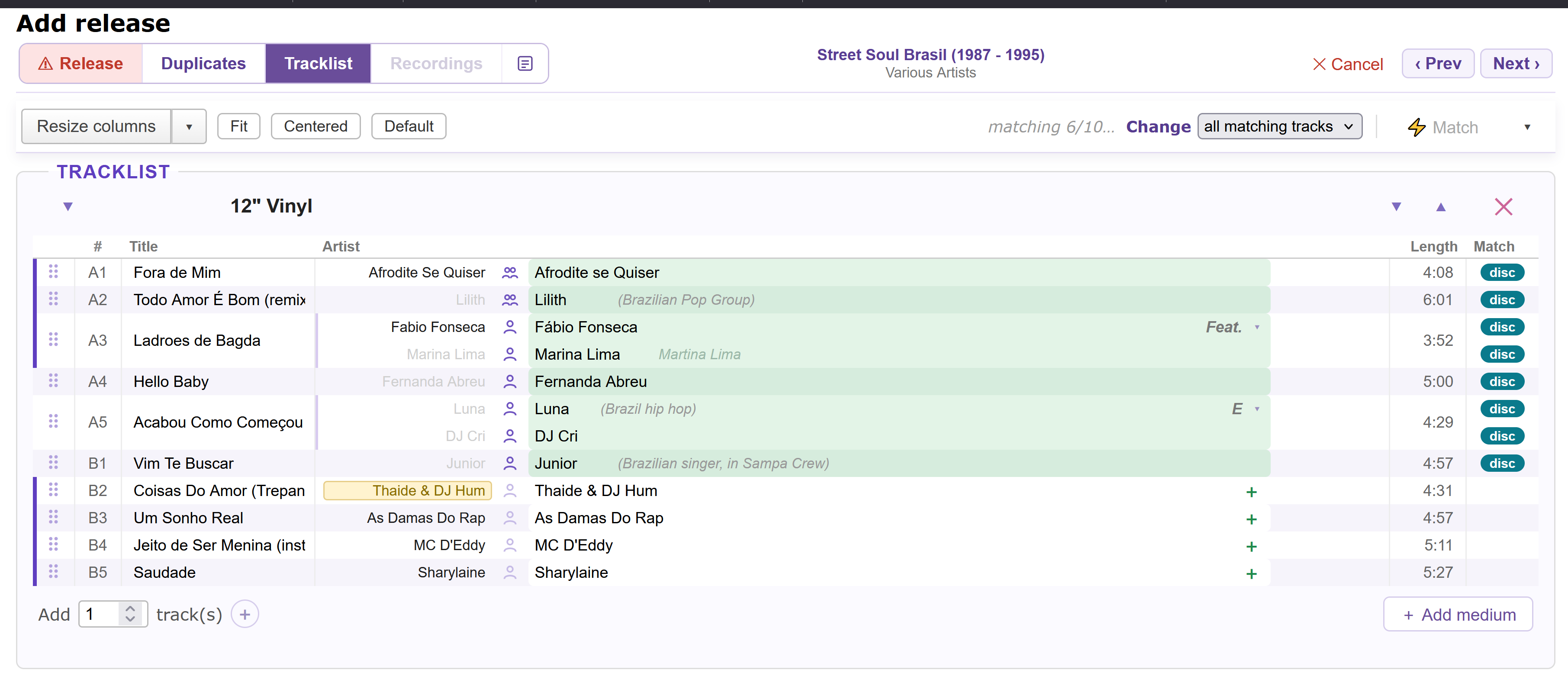Toggle the disc match badge for track A1
Screen dimensions: 1568x699
click(x=1502, y=272)
